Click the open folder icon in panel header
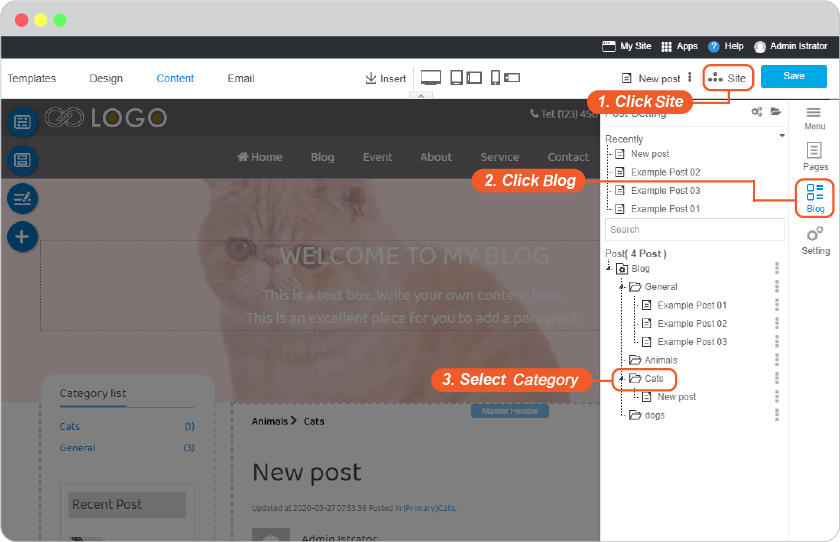This screenshot has height=542, width=840. [x=776, y=111]
